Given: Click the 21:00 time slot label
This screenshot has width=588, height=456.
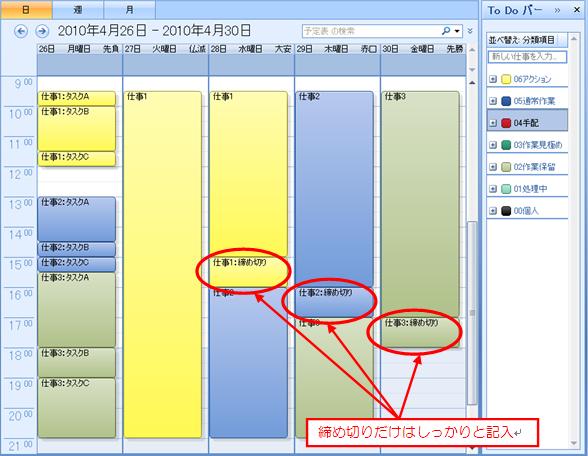Looking at the screenshot, I should tap(20, 446).
